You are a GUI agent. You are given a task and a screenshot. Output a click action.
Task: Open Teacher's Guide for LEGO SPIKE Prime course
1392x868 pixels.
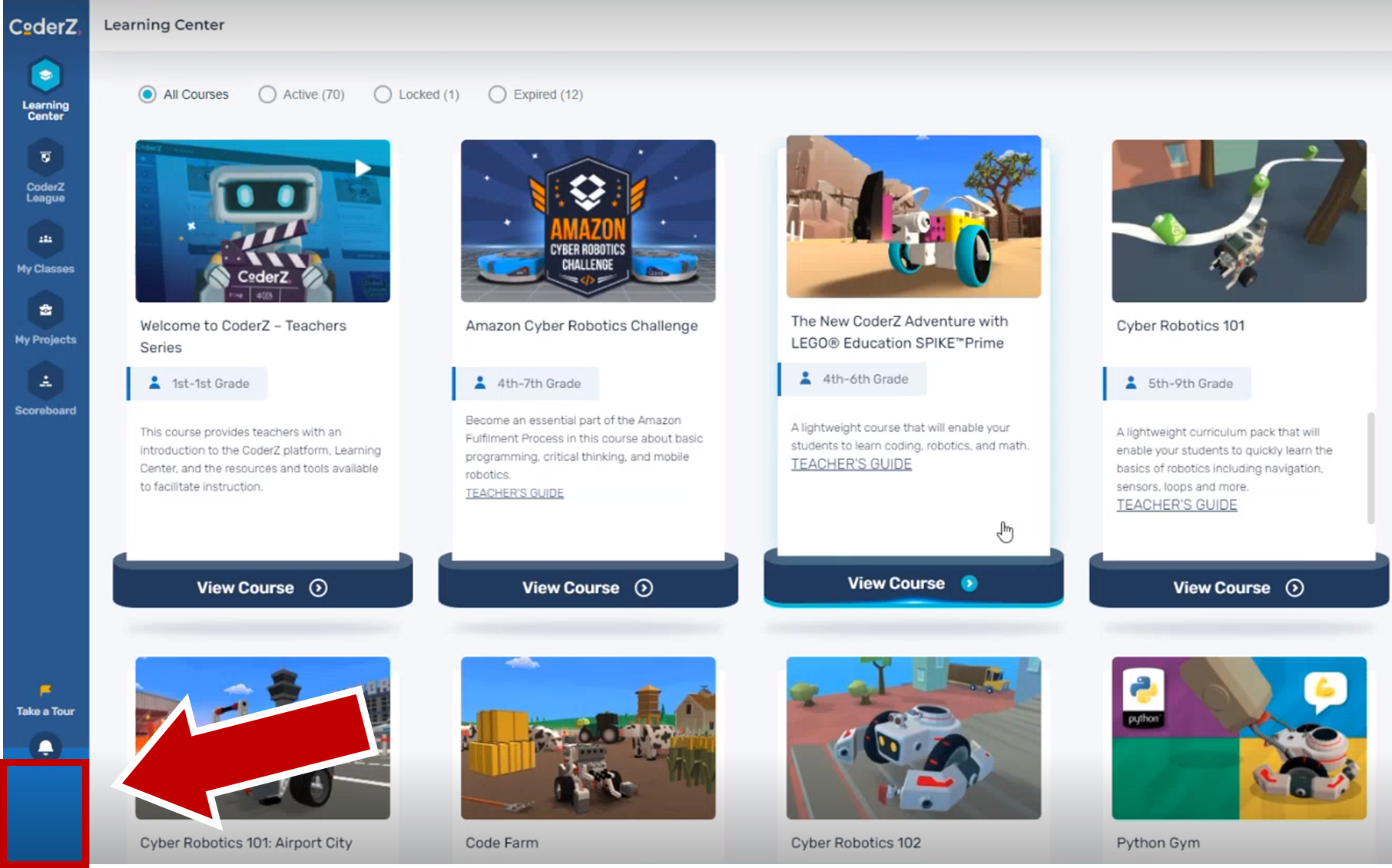click(x=851, y=464)
